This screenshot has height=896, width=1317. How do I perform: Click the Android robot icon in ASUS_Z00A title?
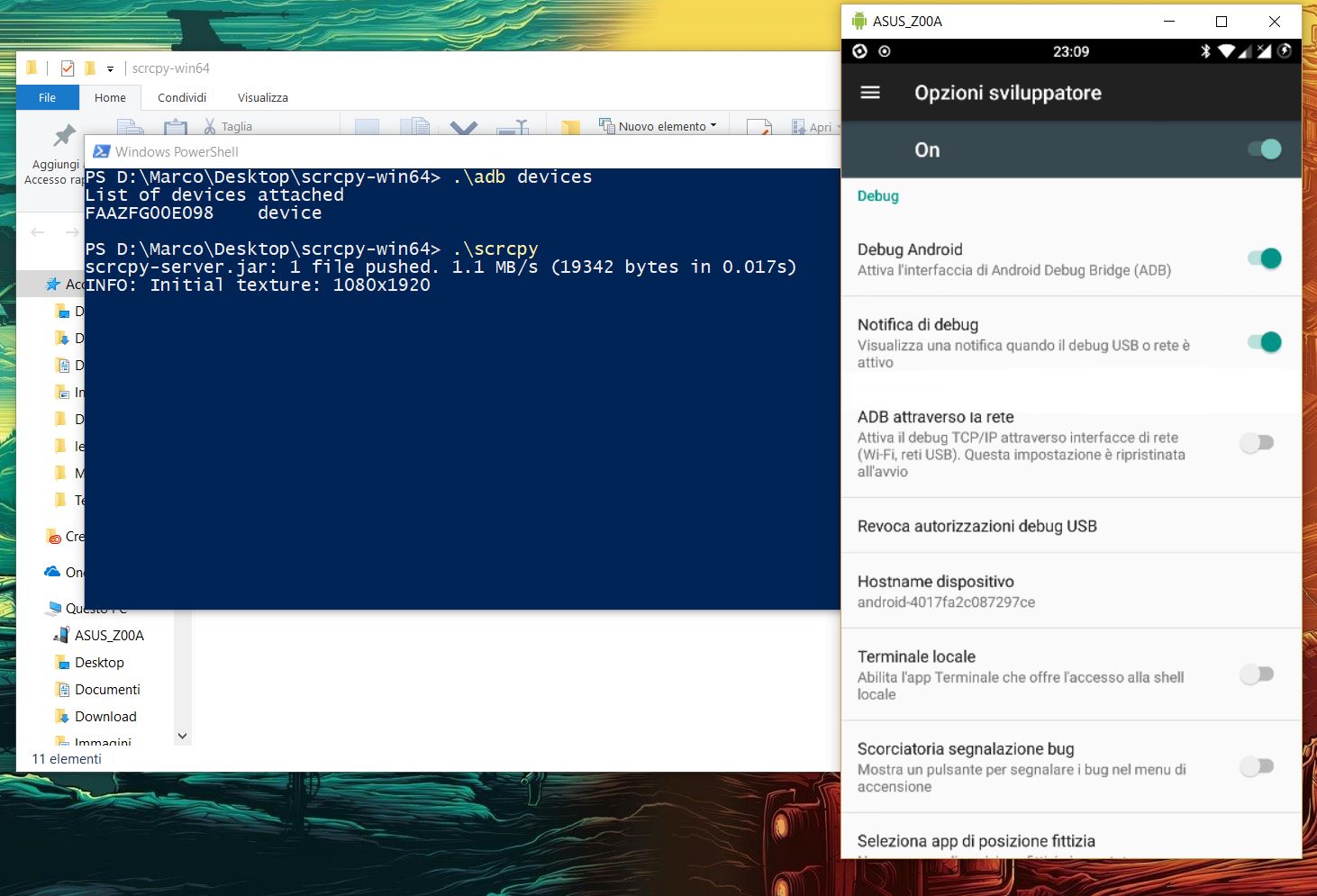[x=858, y=21]
